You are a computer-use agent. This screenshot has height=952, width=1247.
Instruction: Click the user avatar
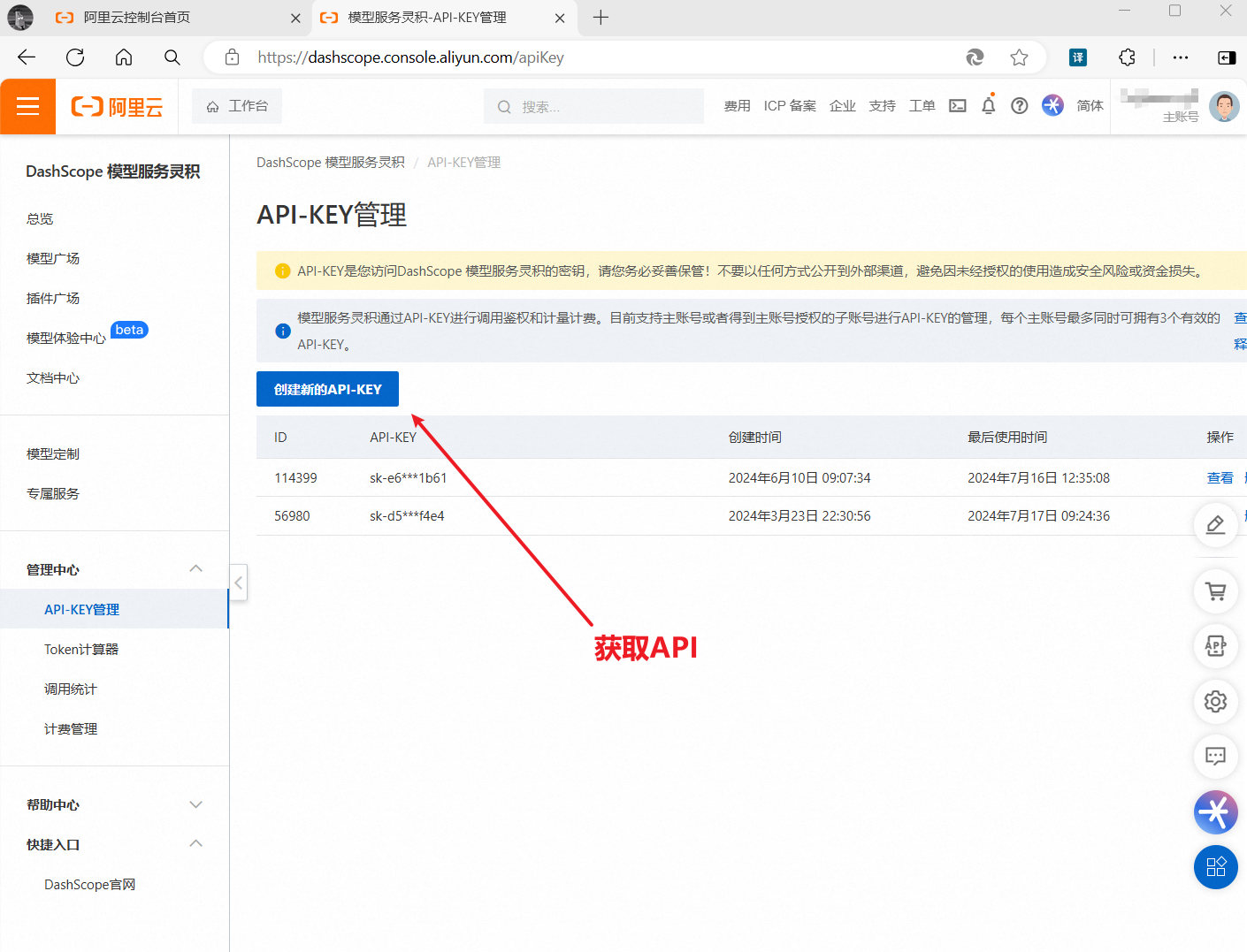[1224, 106]
